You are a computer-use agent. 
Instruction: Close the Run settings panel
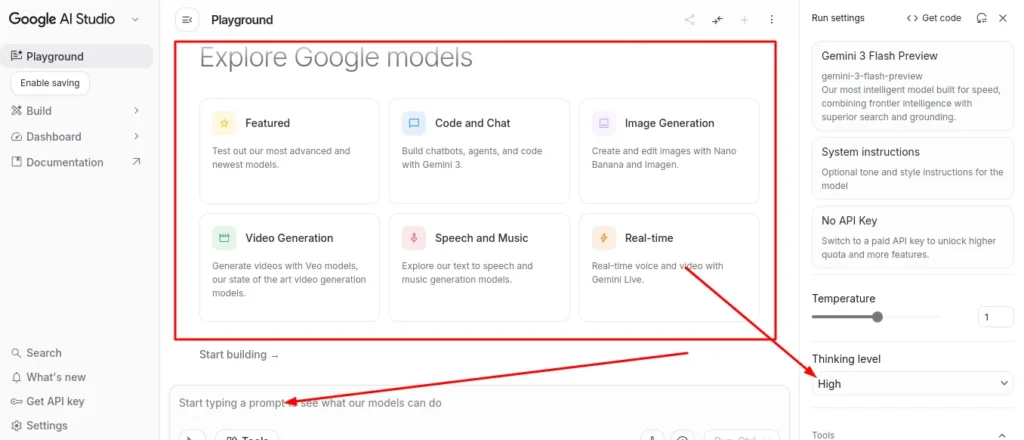click(x=1003, y=18)
